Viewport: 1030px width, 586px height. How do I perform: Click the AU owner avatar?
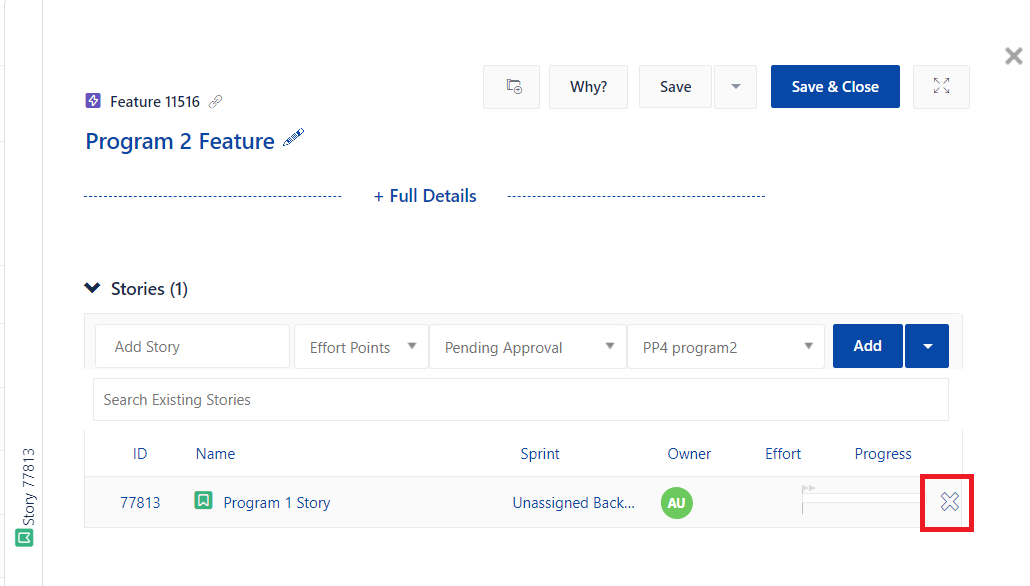tap(676, 502)
